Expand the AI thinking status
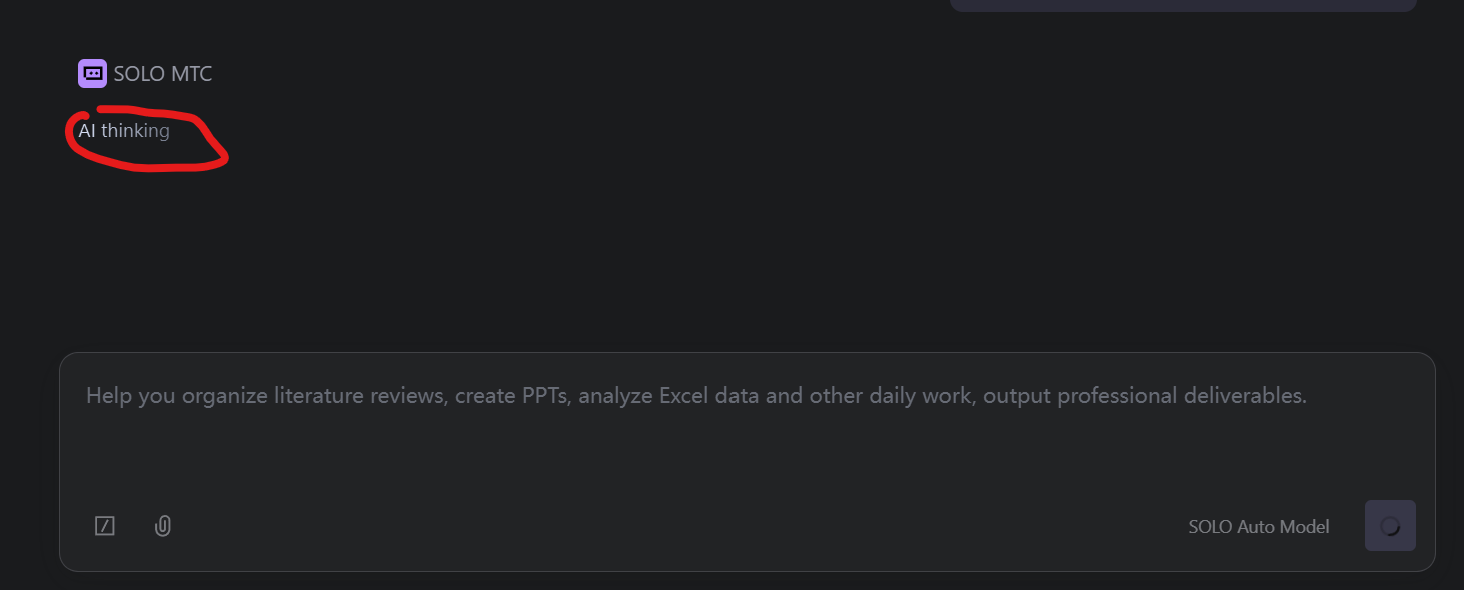Screen dimensions: 1464x590 tap(124, 131)
